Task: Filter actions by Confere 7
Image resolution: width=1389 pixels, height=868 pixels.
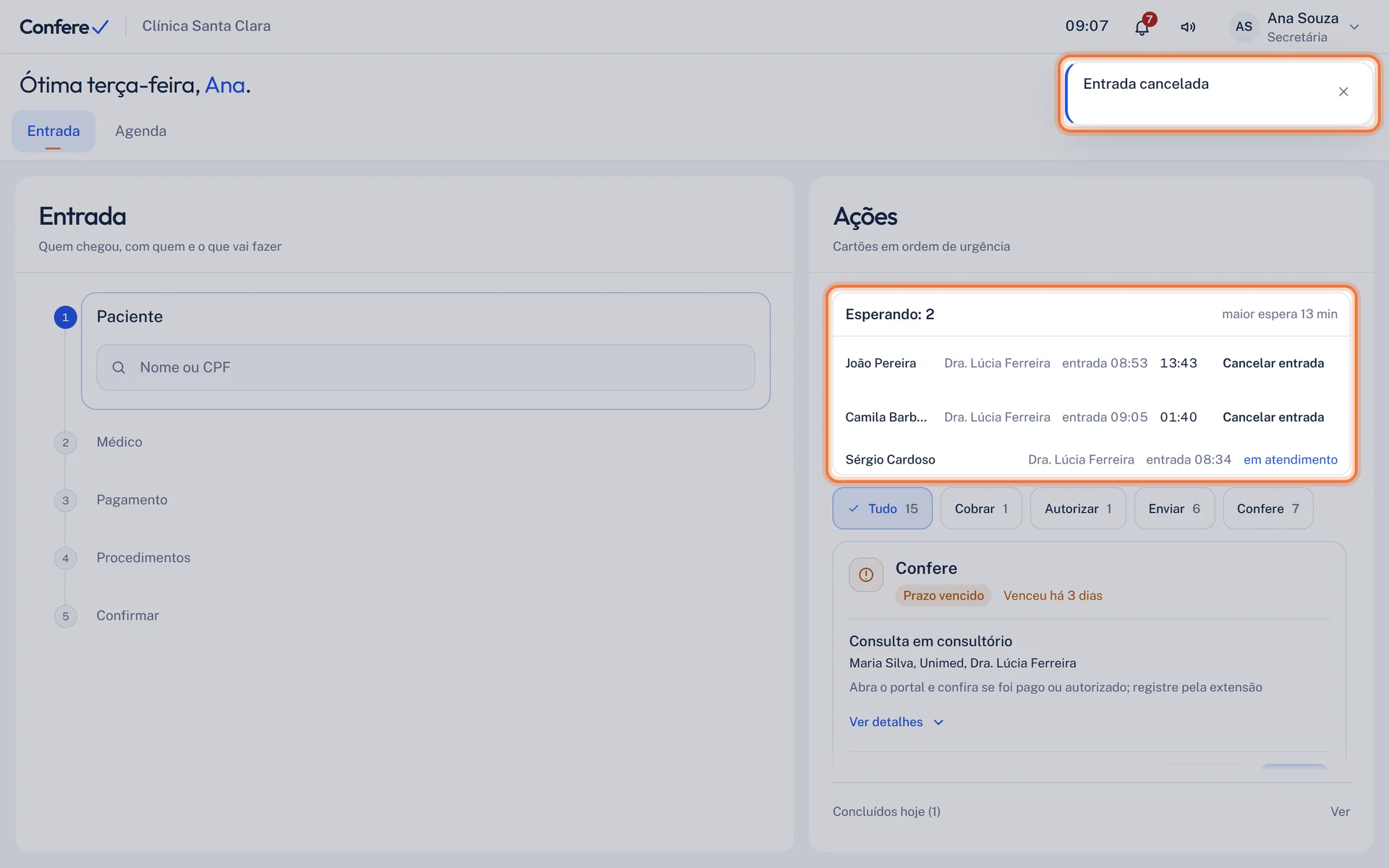Action: (1267, 509)
